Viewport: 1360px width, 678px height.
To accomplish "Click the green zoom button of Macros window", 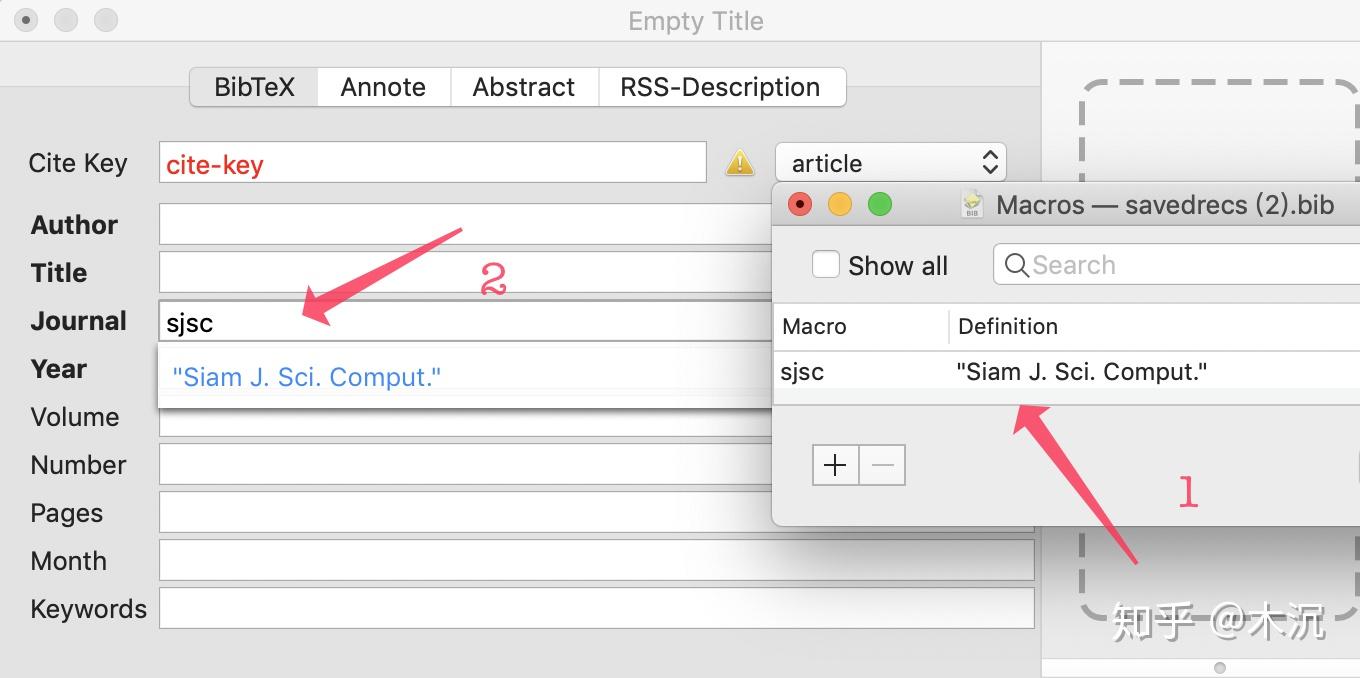I will (x=879, y=205).
